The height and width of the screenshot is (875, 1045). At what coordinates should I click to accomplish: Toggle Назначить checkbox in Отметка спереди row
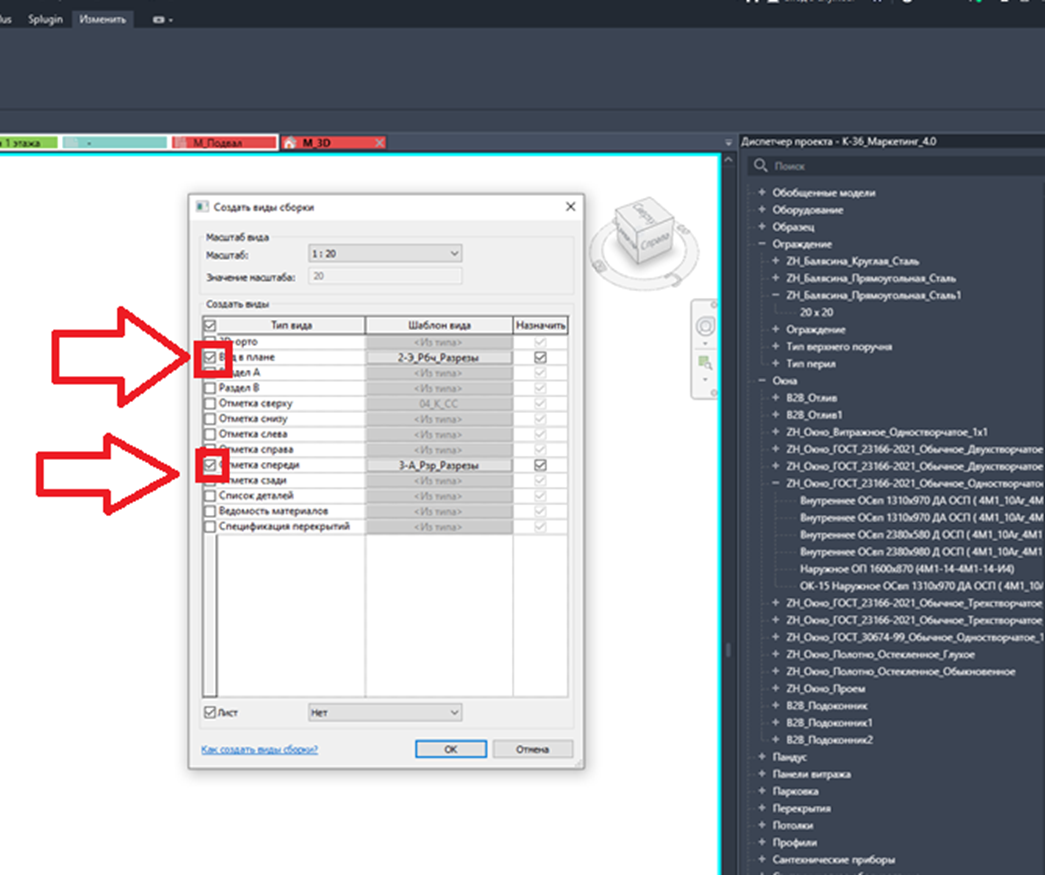(540, 464)
